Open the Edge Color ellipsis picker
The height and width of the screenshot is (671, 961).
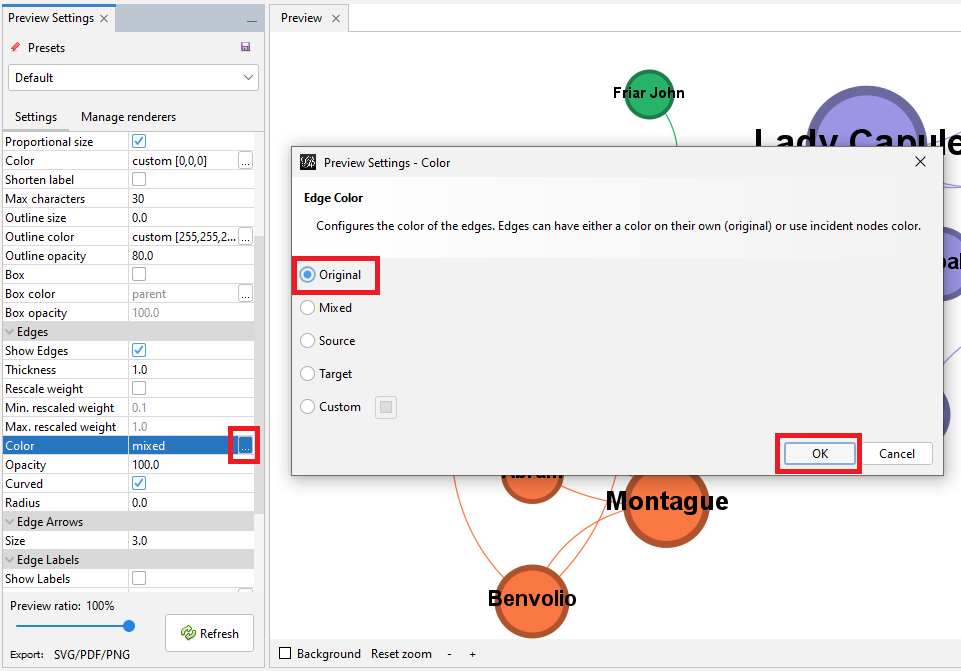point(244,445)
